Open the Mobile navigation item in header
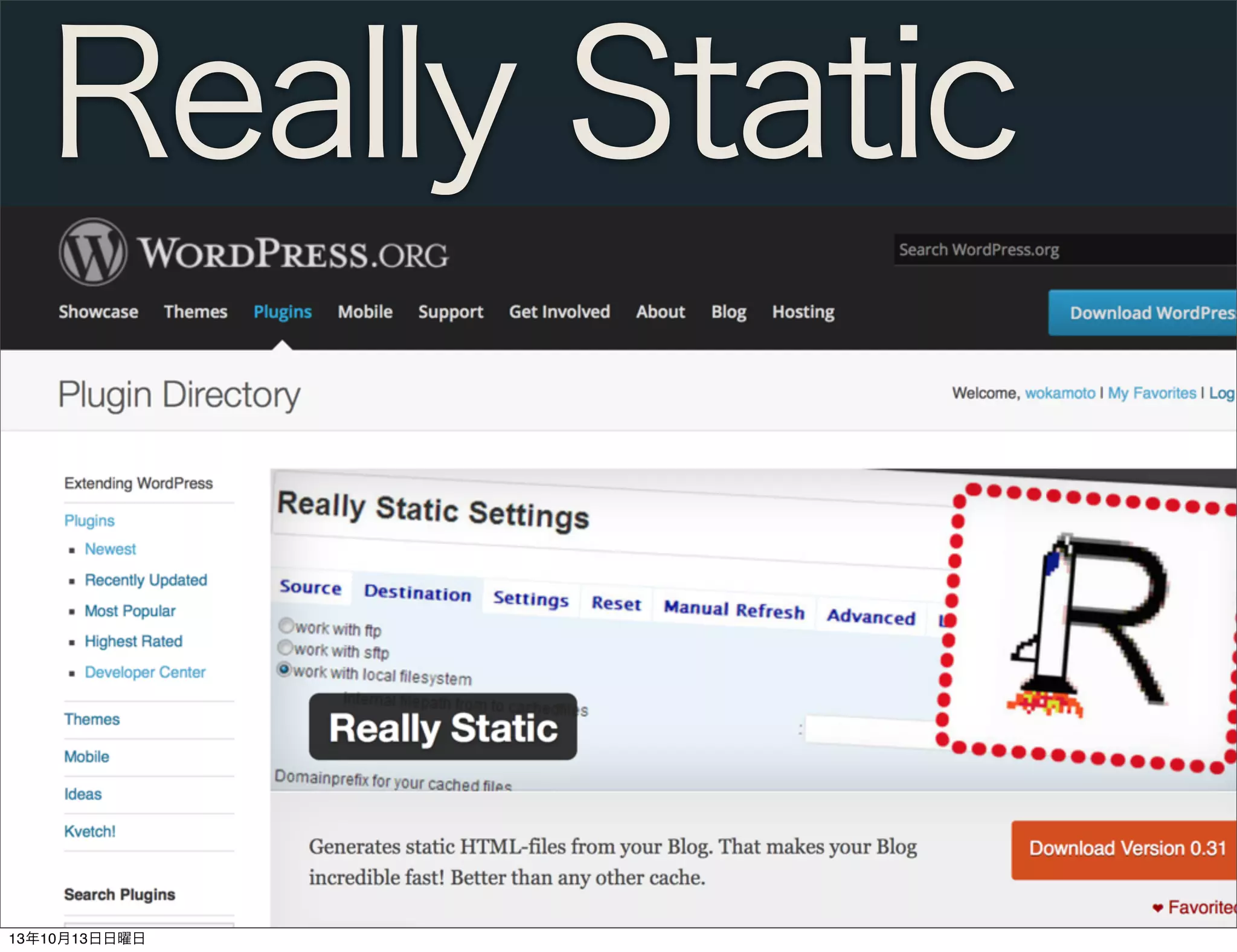Viewport: 1237px width, 952px height. pos(365,312)
